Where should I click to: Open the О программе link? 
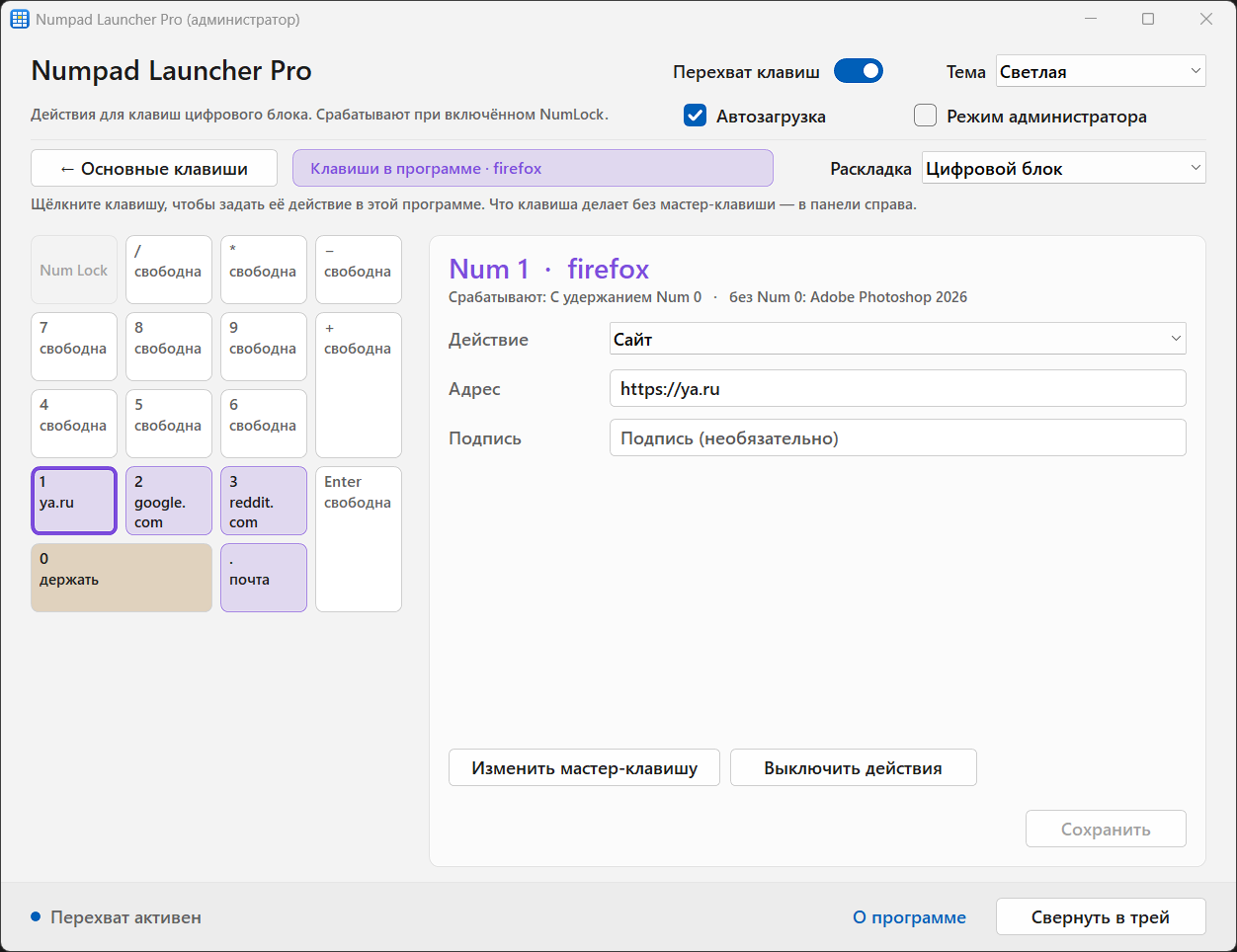tap(909, 916)
